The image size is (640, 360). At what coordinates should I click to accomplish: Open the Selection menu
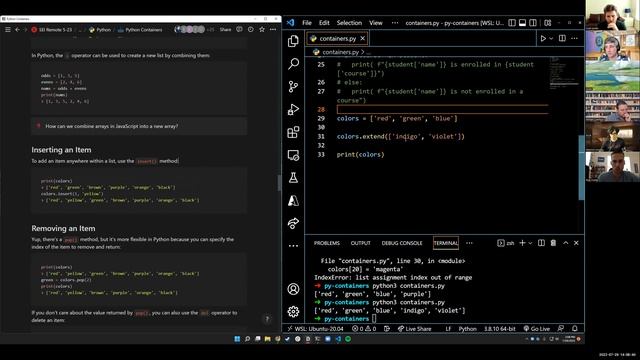click(349, 23)
